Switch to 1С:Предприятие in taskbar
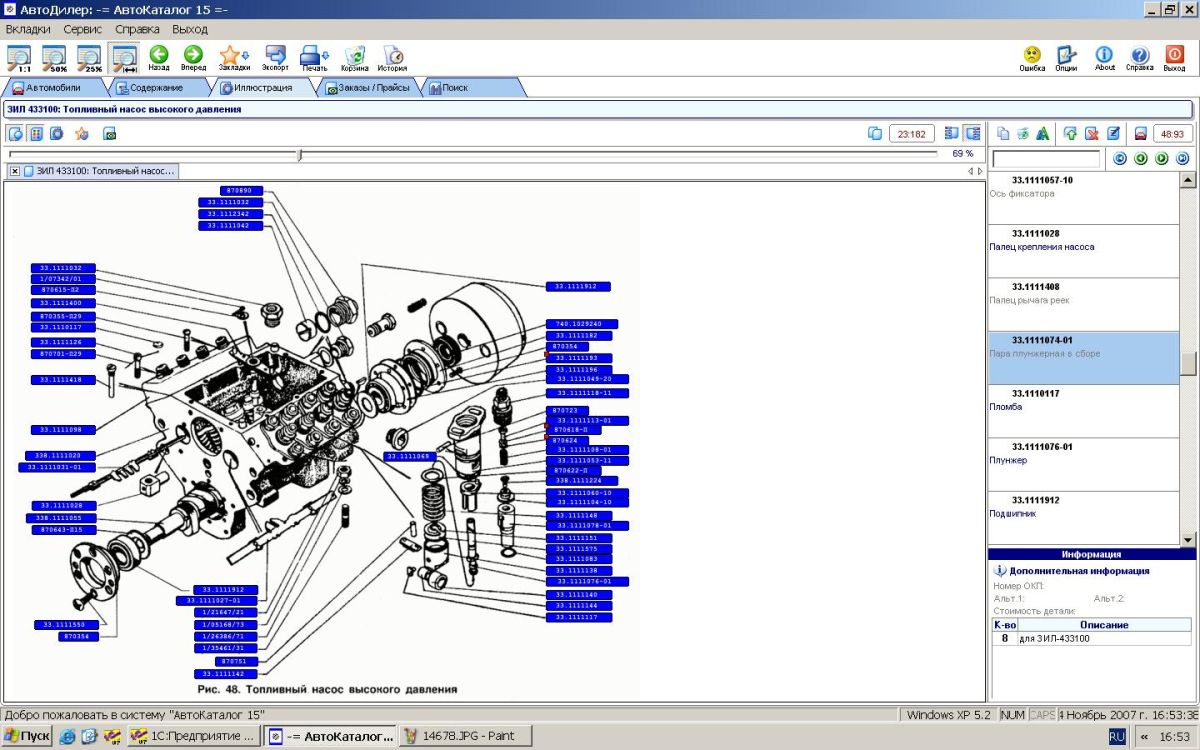Screen dimensions: 1200x750 [194, 736]
